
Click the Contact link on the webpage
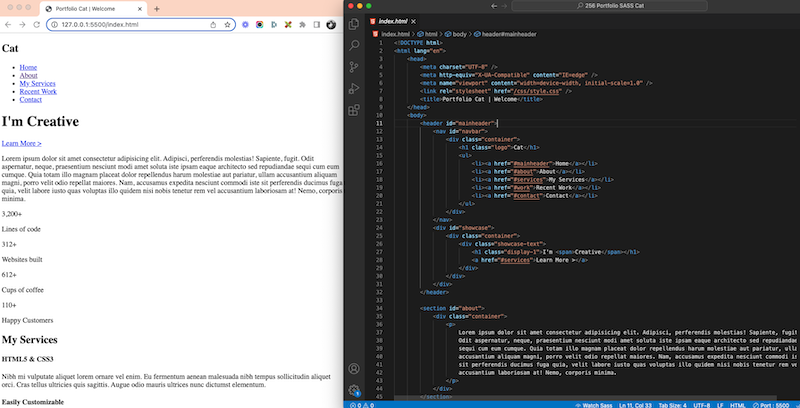click(31, 100)
